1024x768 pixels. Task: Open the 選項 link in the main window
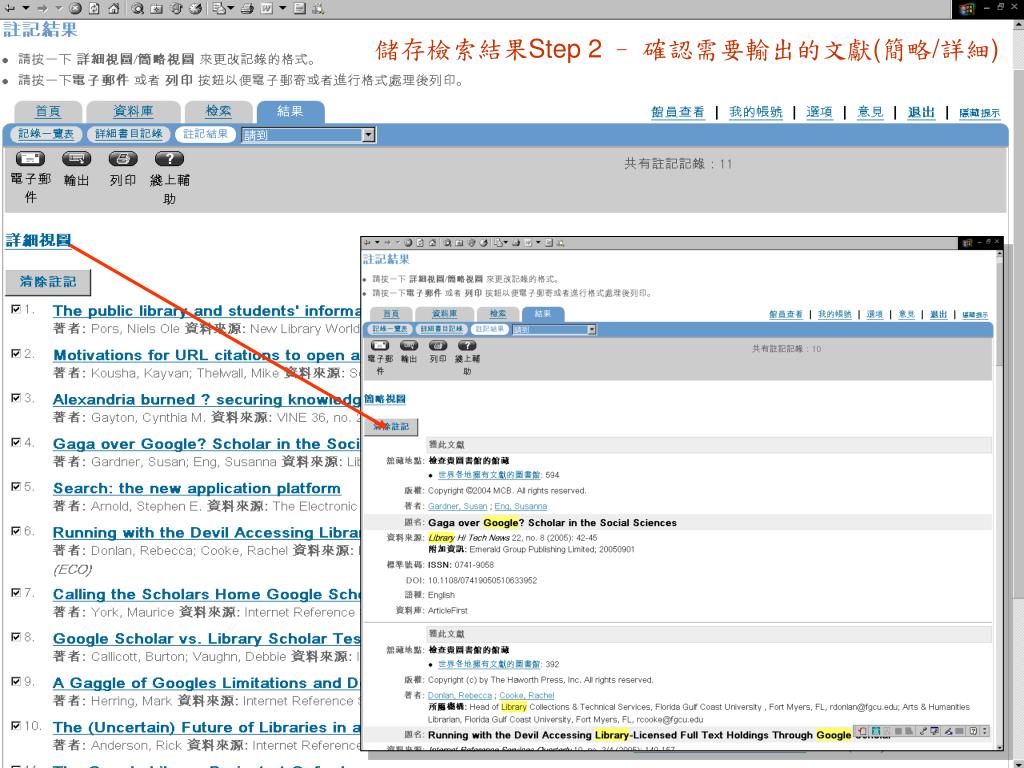(819, 112)
